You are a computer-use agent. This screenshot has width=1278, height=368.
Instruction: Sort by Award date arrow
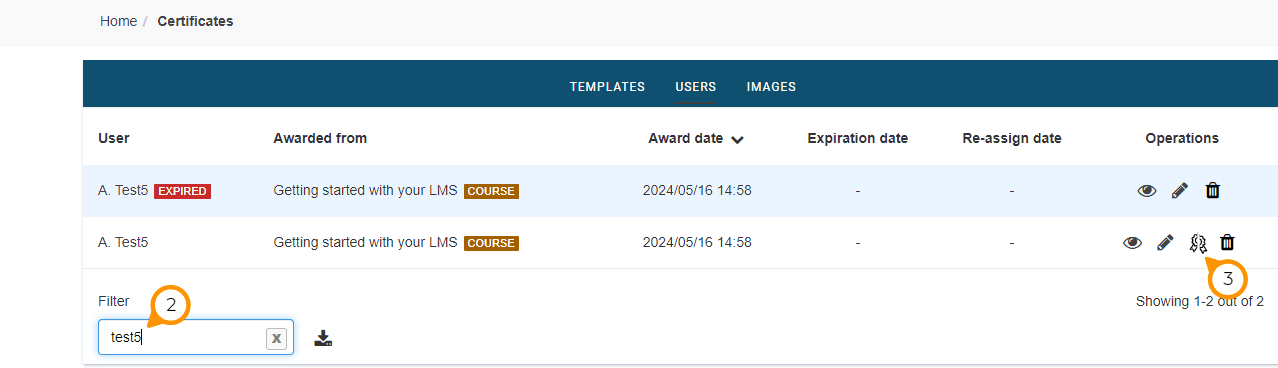[x=737, y=140]
